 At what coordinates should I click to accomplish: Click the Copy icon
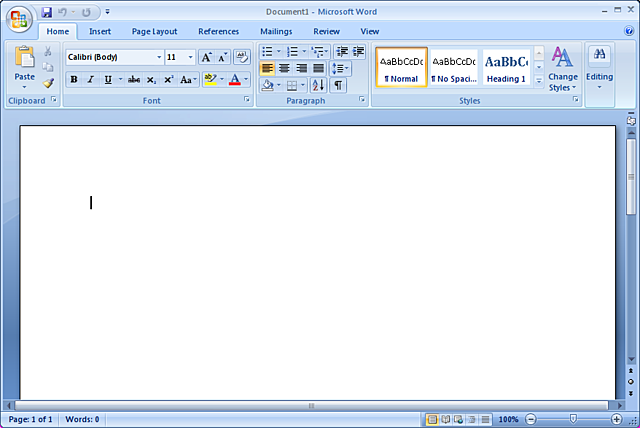tap(48, 67)
